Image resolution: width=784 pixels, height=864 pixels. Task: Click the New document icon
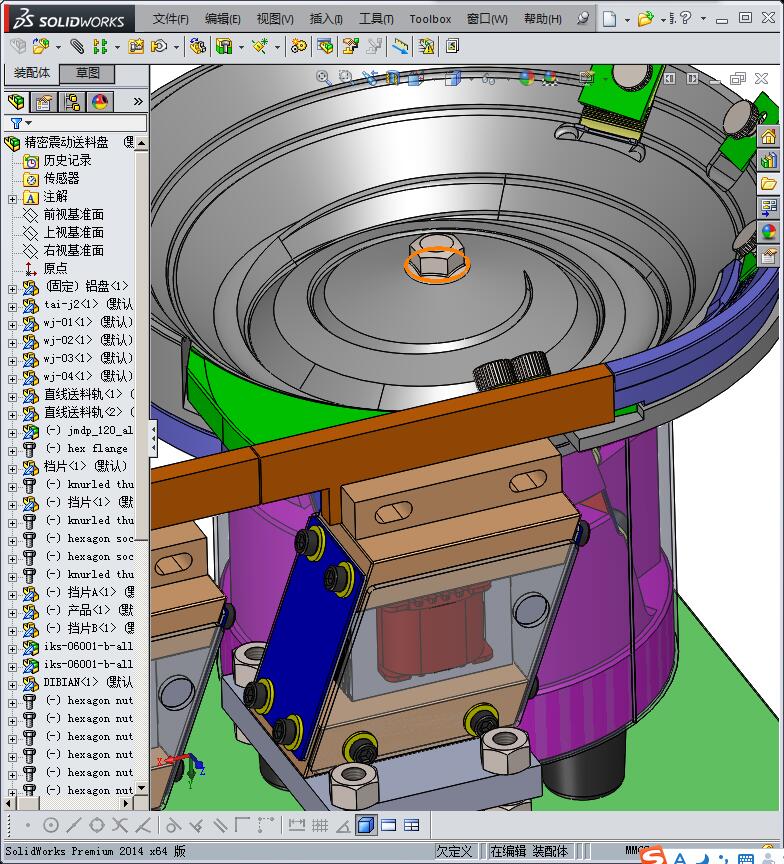coord(609,19)
